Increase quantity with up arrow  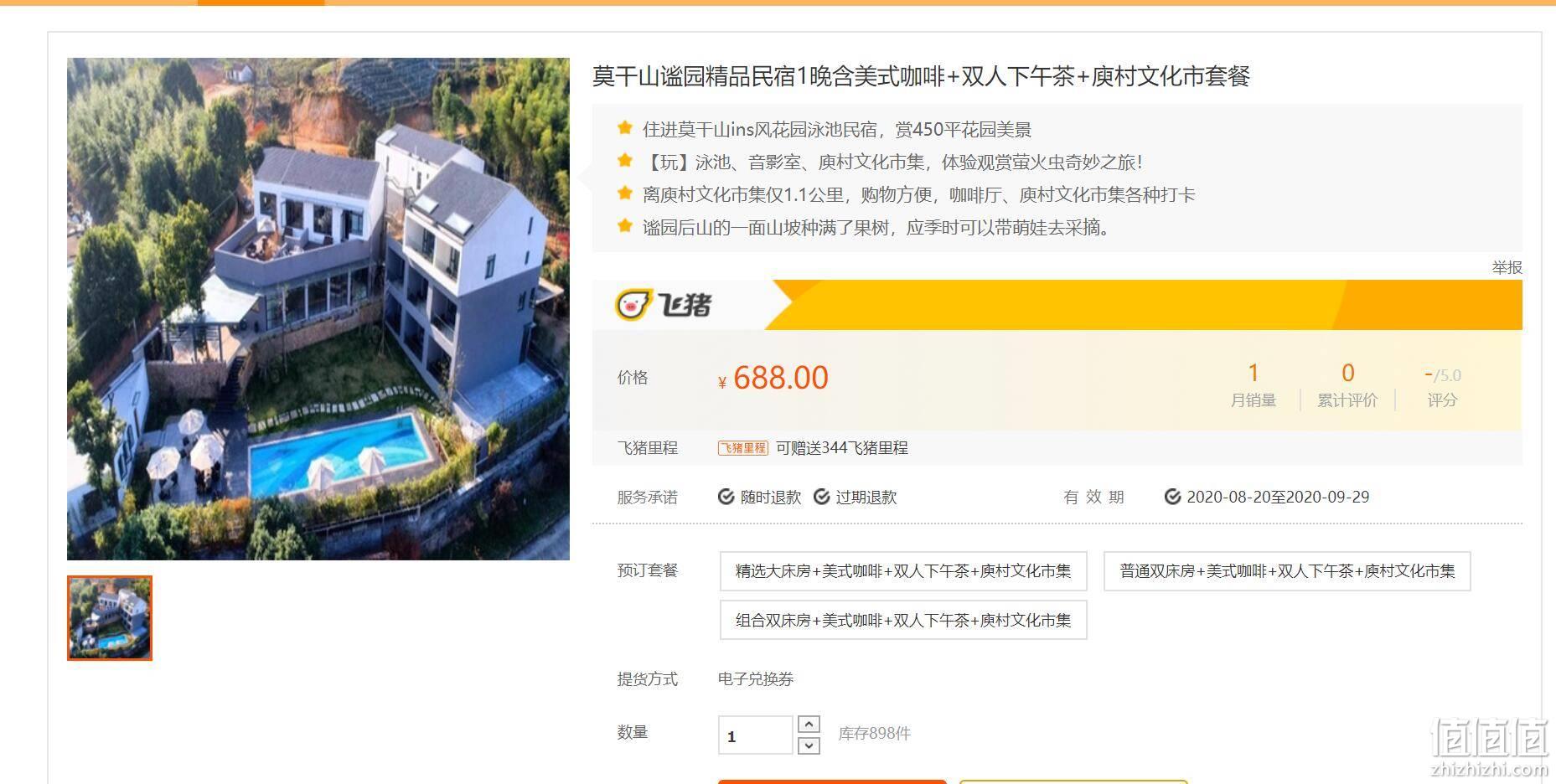tap(809, 725)
